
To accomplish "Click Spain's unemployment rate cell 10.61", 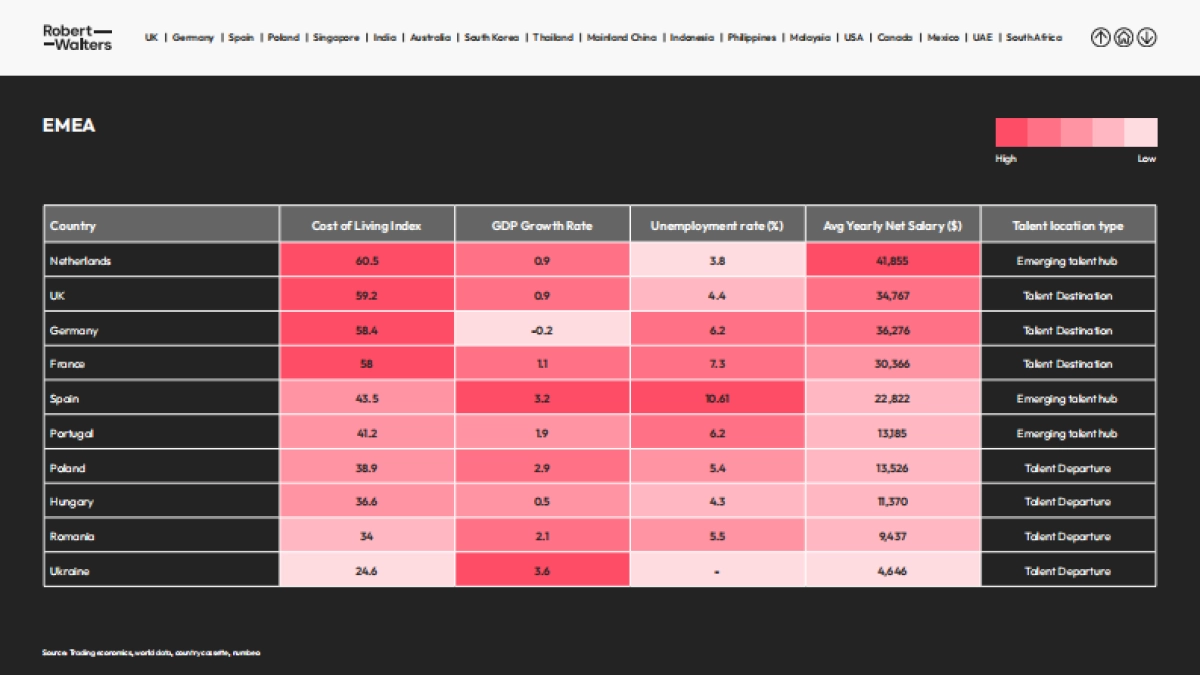I will pos(717,399).
